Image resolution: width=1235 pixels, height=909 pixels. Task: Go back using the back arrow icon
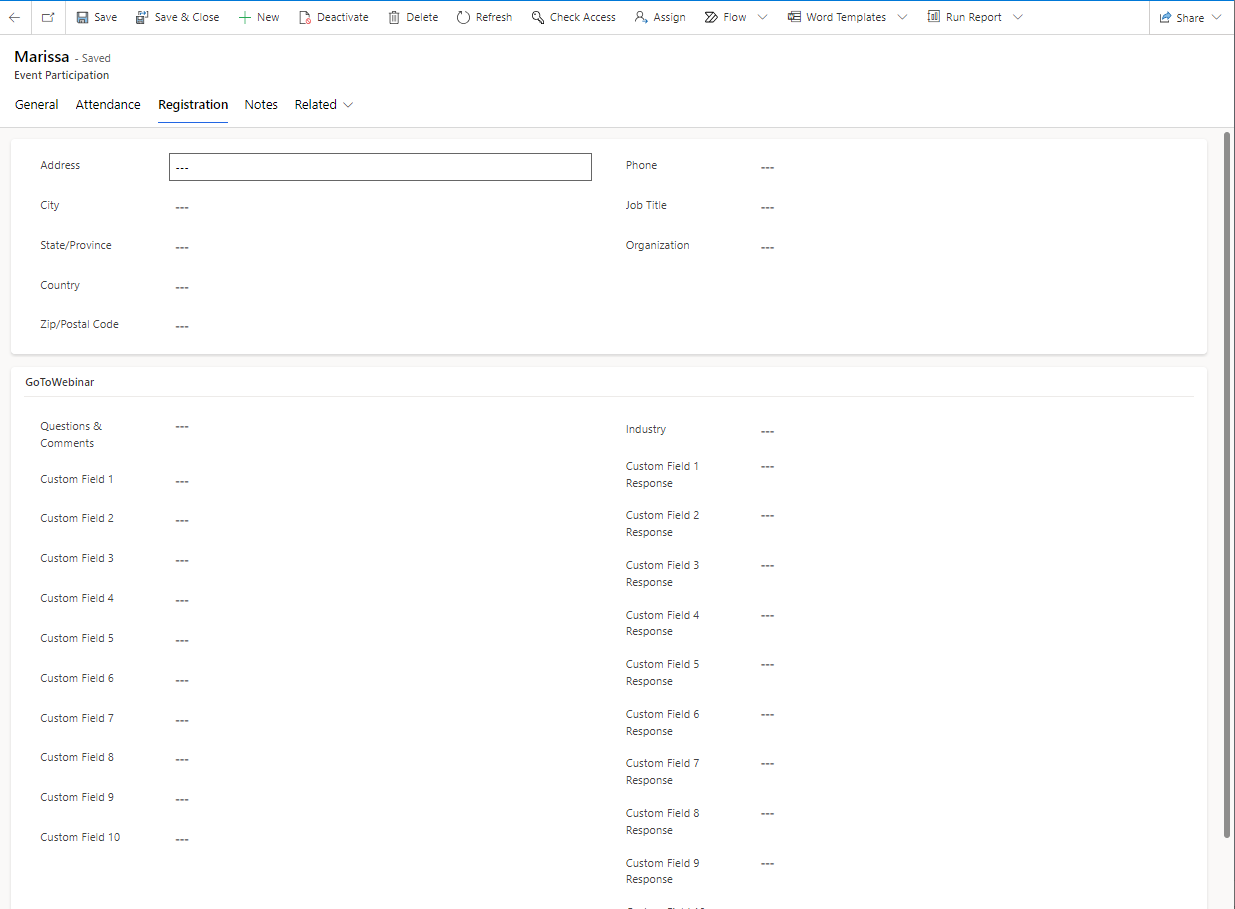click(14, 17)
